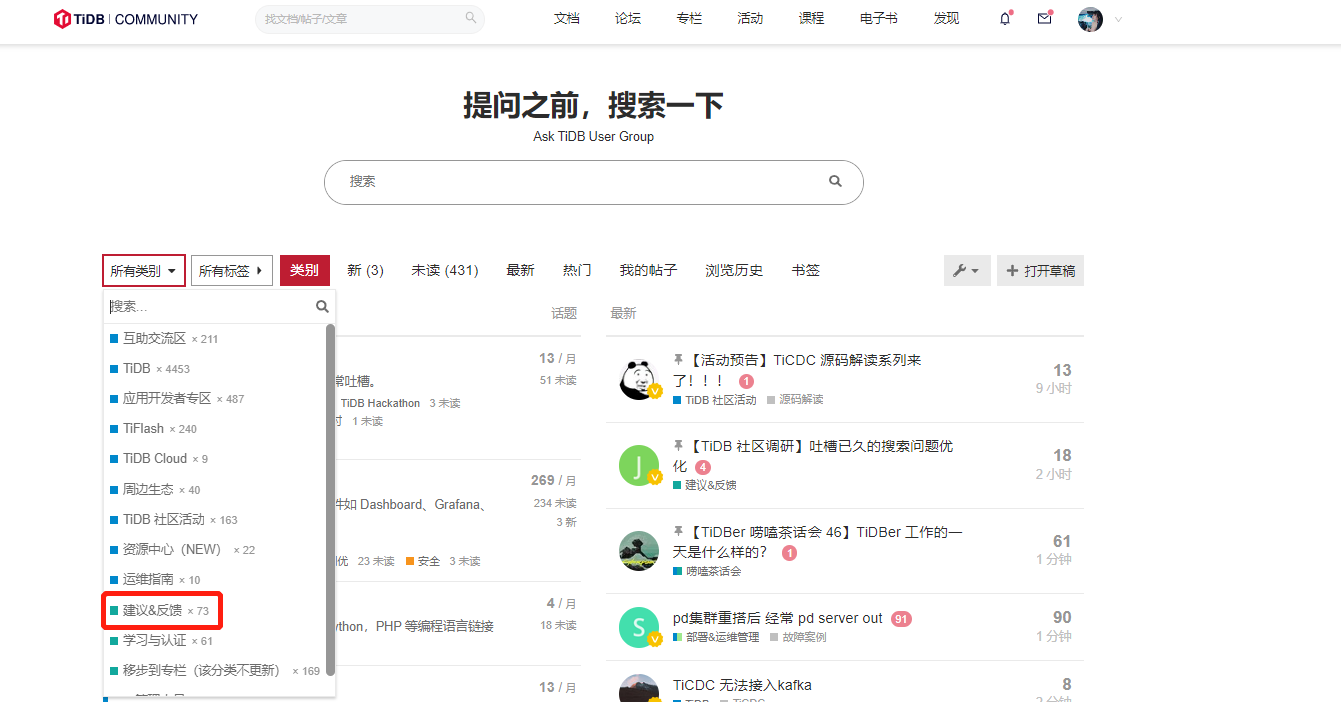
Task: Switch to 最新 tab
Action: (520, 270)
